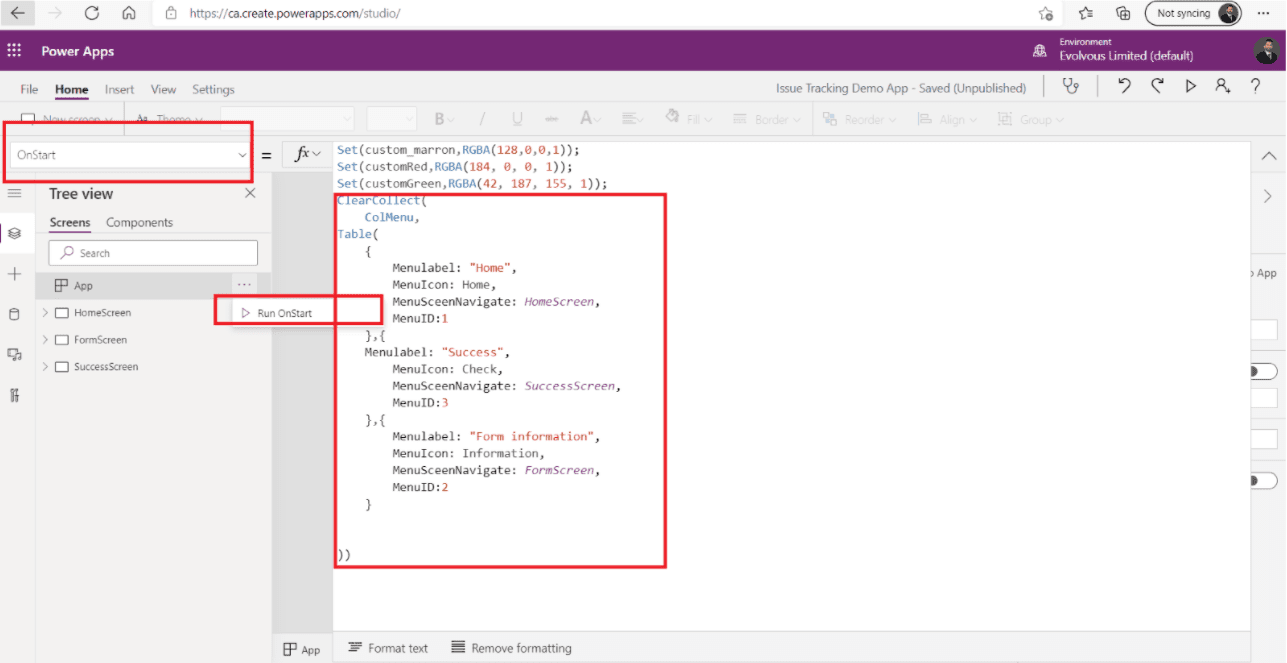Viewport: 1287px width, 663px height.
Task: Collapse the formula bar chevron
Action: click(x=1268, y=156)
